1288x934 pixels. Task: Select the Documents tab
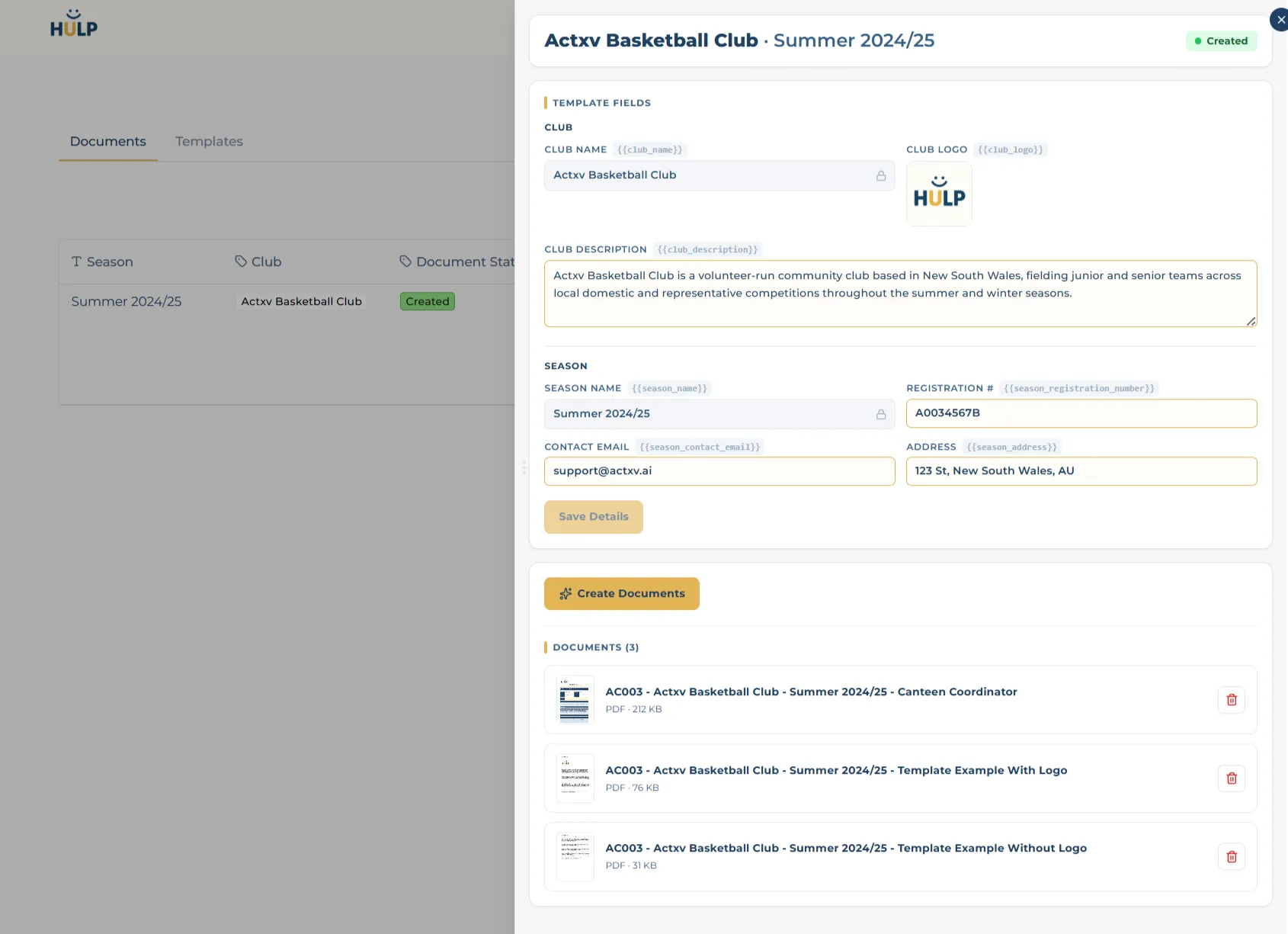(x=108, y=141)
